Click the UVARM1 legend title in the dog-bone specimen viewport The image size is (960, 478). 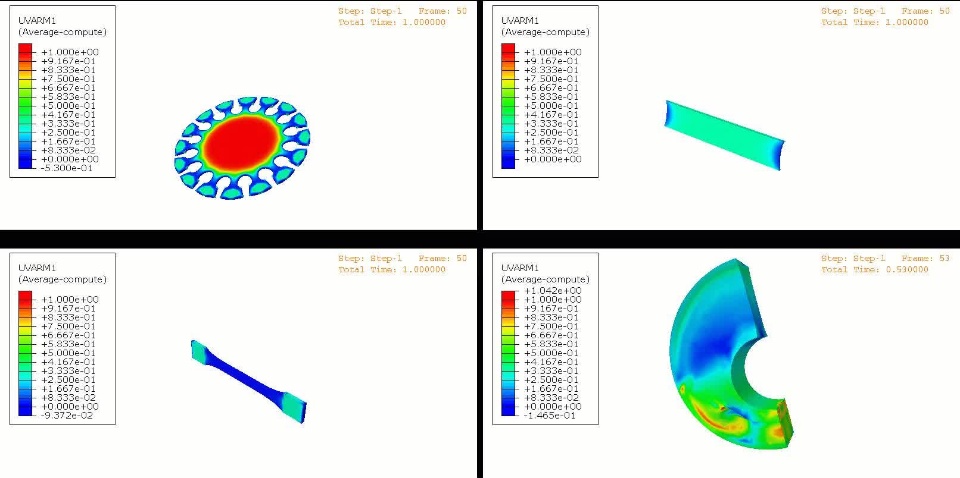pos(36,268)
